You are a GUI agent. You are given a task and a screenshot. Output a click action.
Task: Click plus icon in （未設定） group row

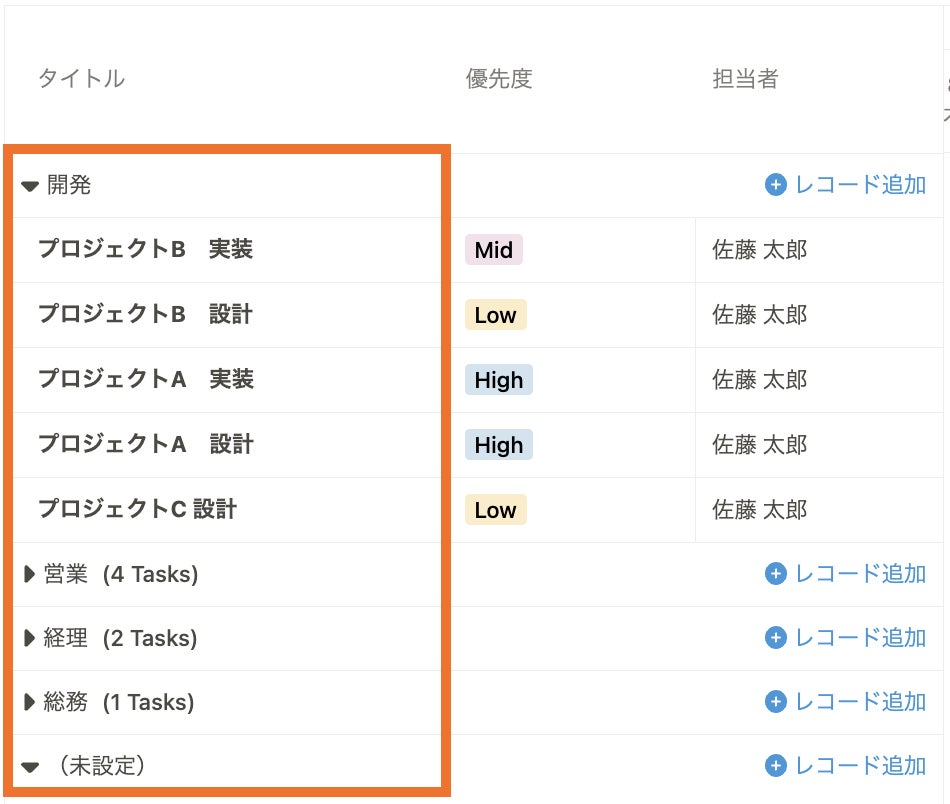coord(776,766)
